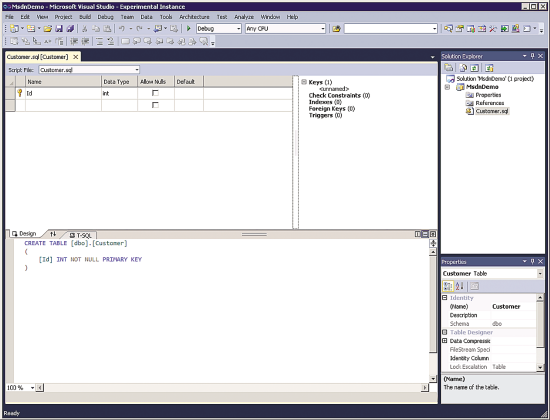Click the vertical split pane icon
Image resolution: width=550 pixels, height=420 pixels.
[417, 234]
